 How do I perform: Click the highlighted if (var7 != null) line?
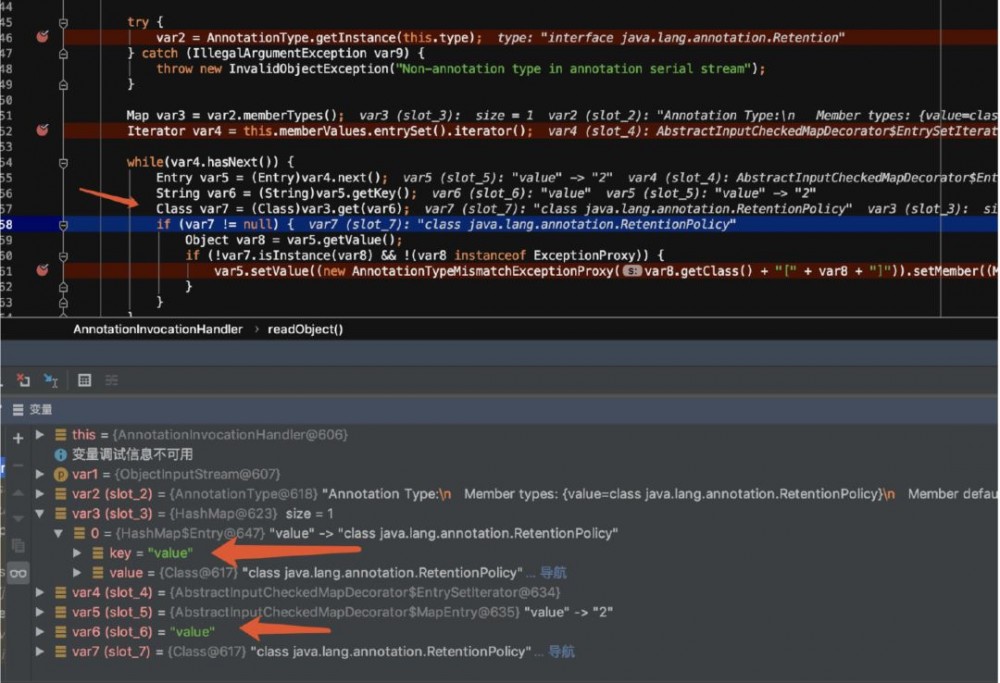point(499,224)
